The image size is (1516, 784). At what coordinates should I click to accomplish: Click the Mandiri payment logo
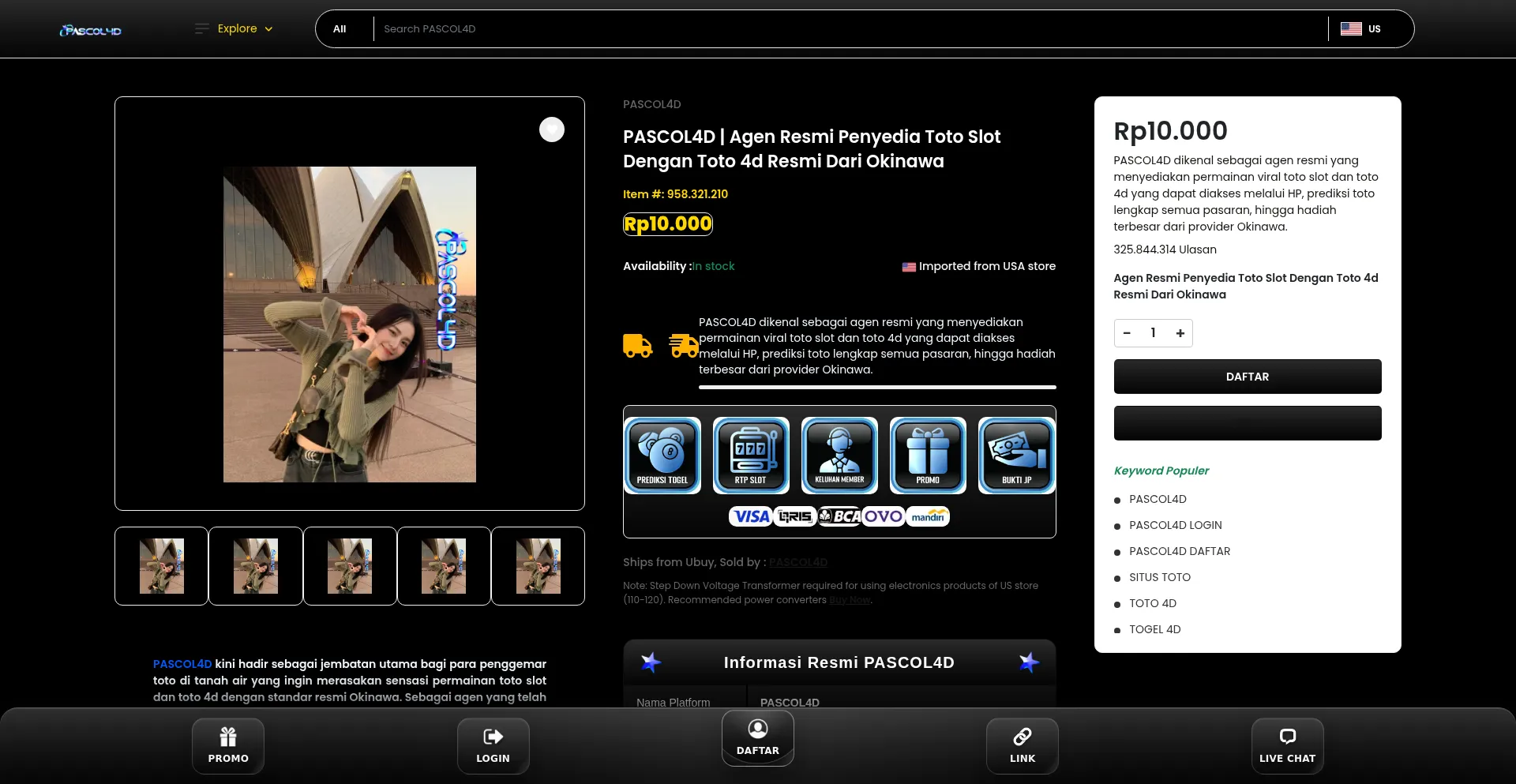(x=928, y=516)
